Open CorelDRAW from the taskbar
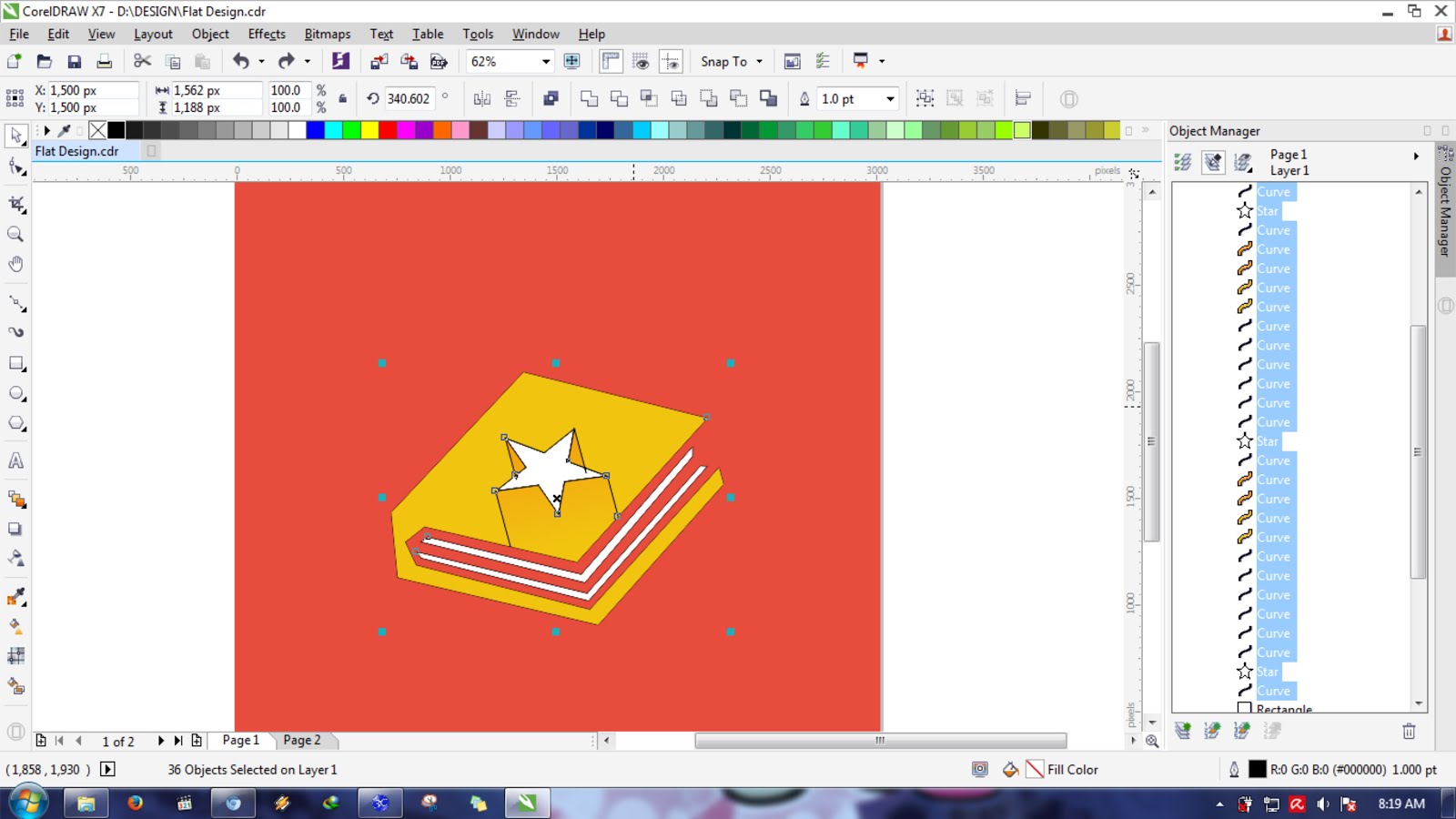1456x819 pixels. click(526, 804)
